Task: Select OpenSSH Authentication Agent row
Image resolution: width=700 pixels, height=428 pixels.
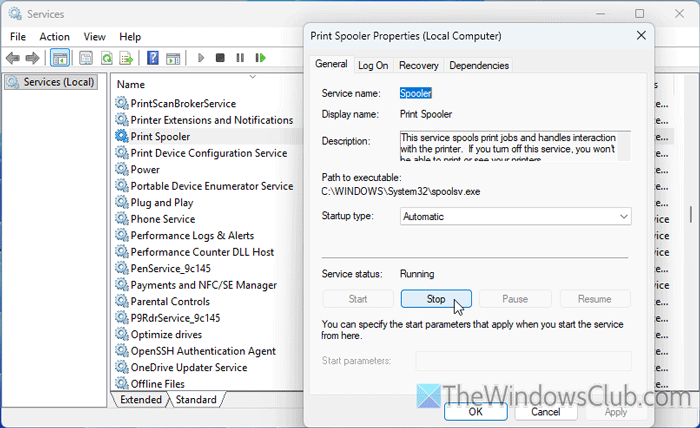Action: click(203, 351)
